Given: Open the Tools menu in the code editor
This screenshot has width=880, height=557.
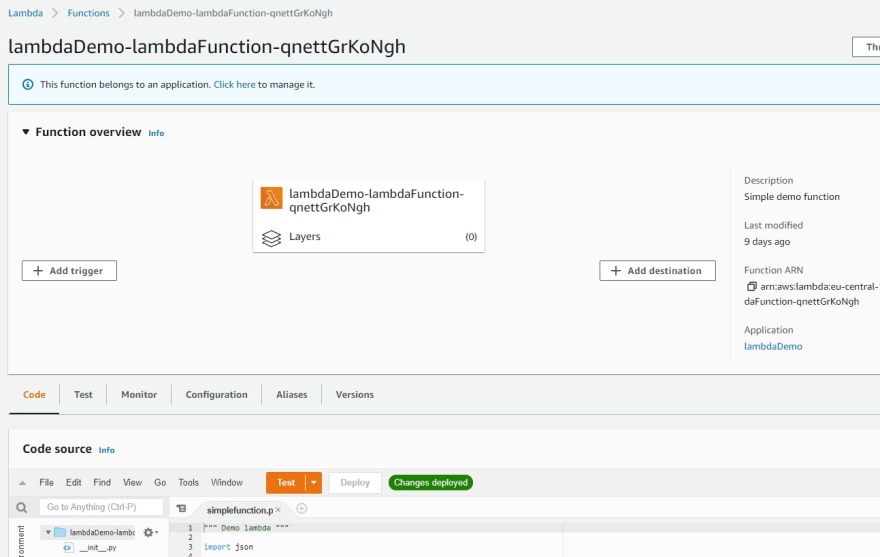Looking at the screenshot, I should (189, 482).
